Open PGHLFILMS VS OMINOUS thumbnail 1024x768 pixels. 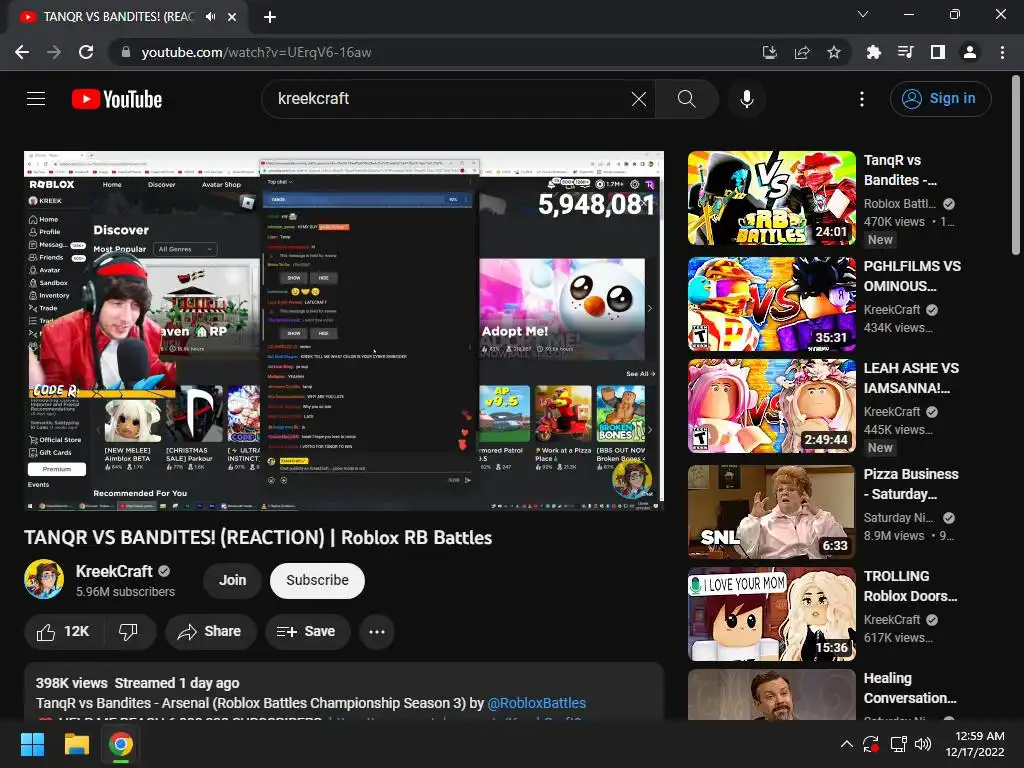771,304
